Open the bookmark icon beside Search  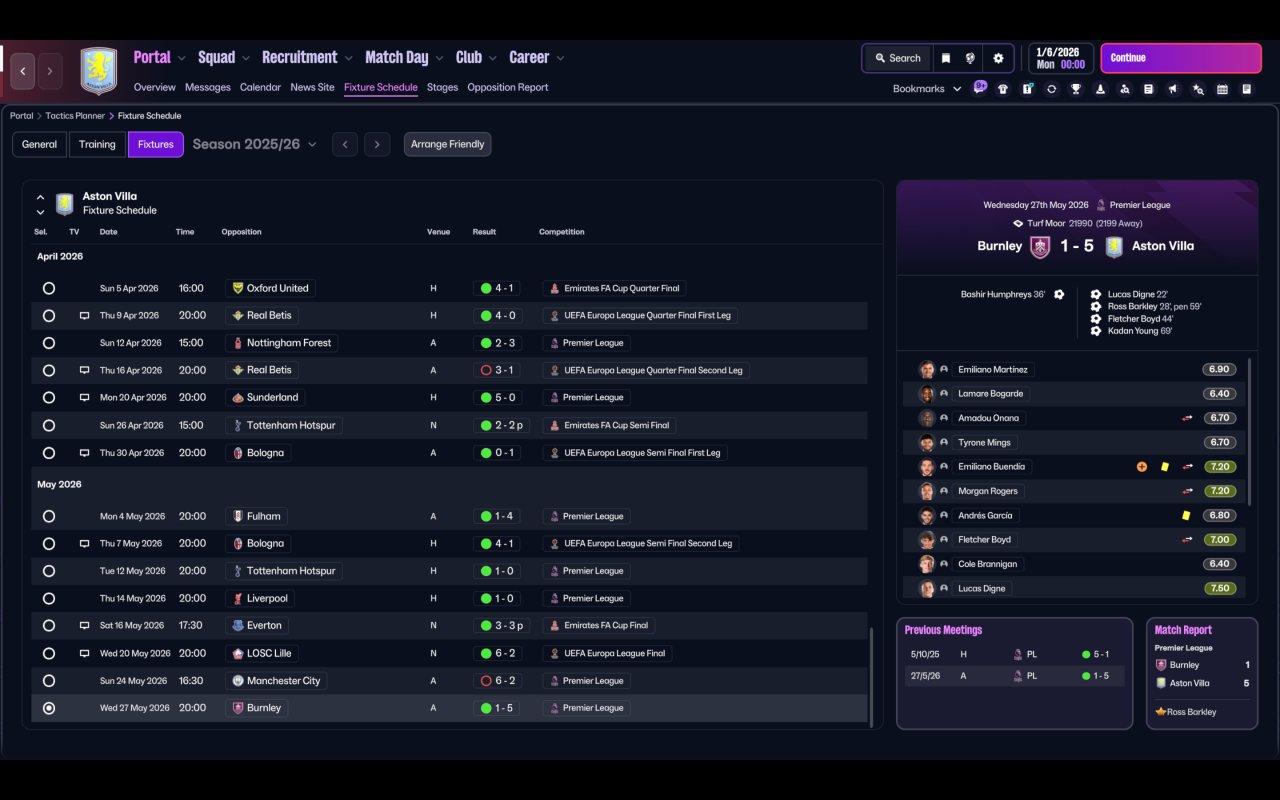[946, 58]
